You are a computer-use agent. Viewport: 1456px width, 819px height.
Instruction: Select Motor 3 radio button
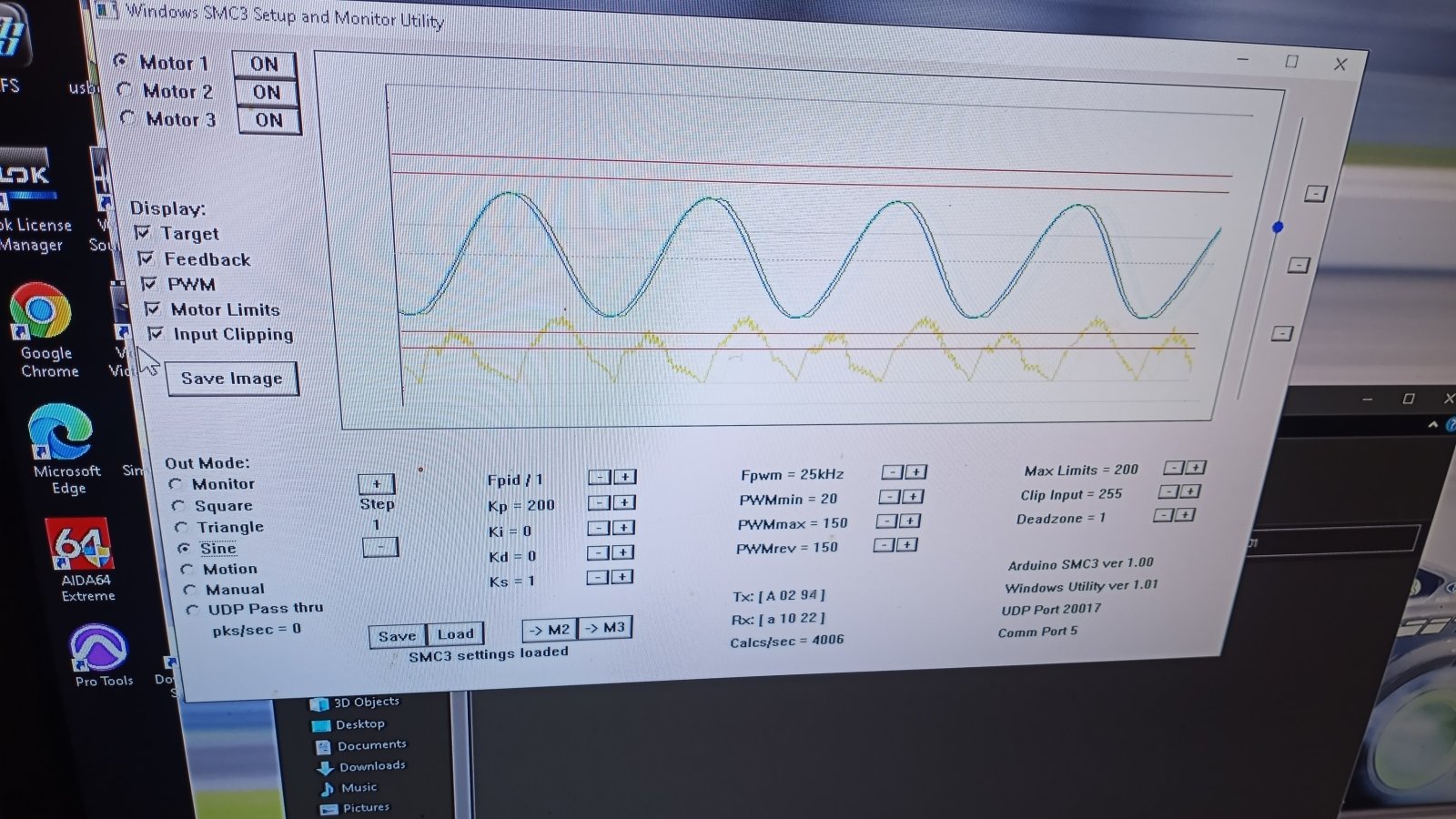126,117
